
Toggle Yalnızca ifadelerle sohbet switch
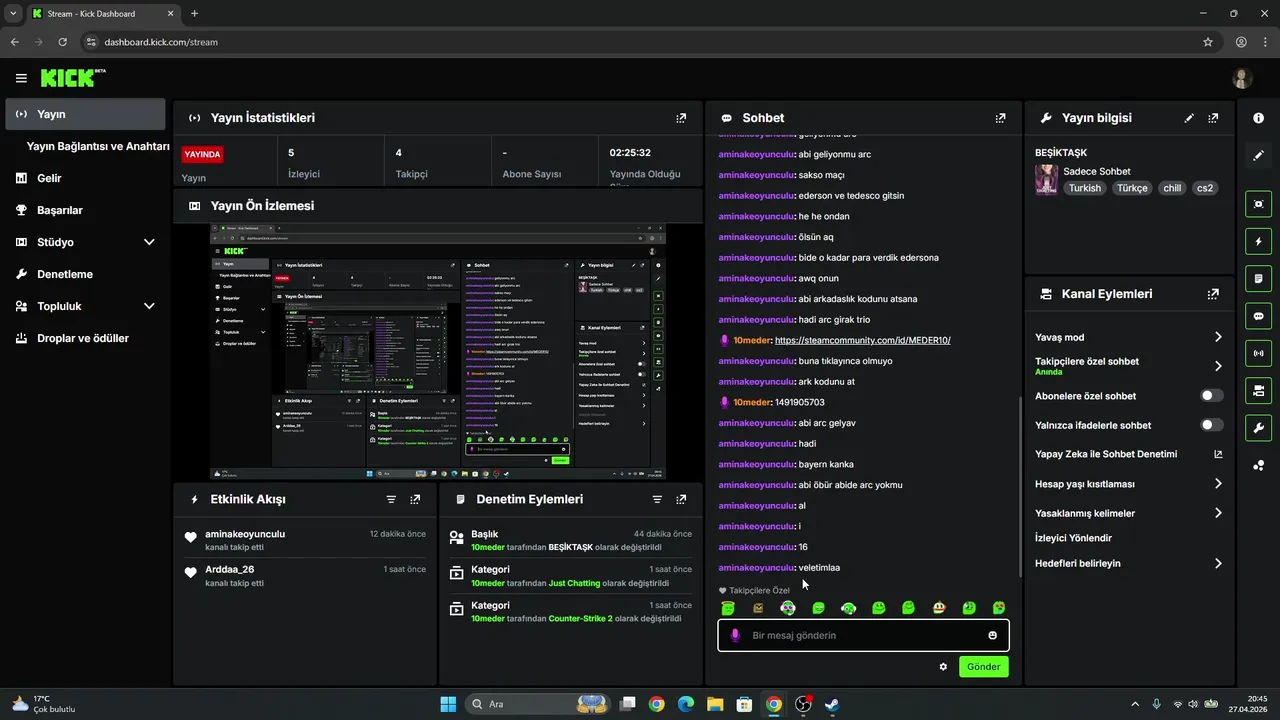[x=1212, y=425]
